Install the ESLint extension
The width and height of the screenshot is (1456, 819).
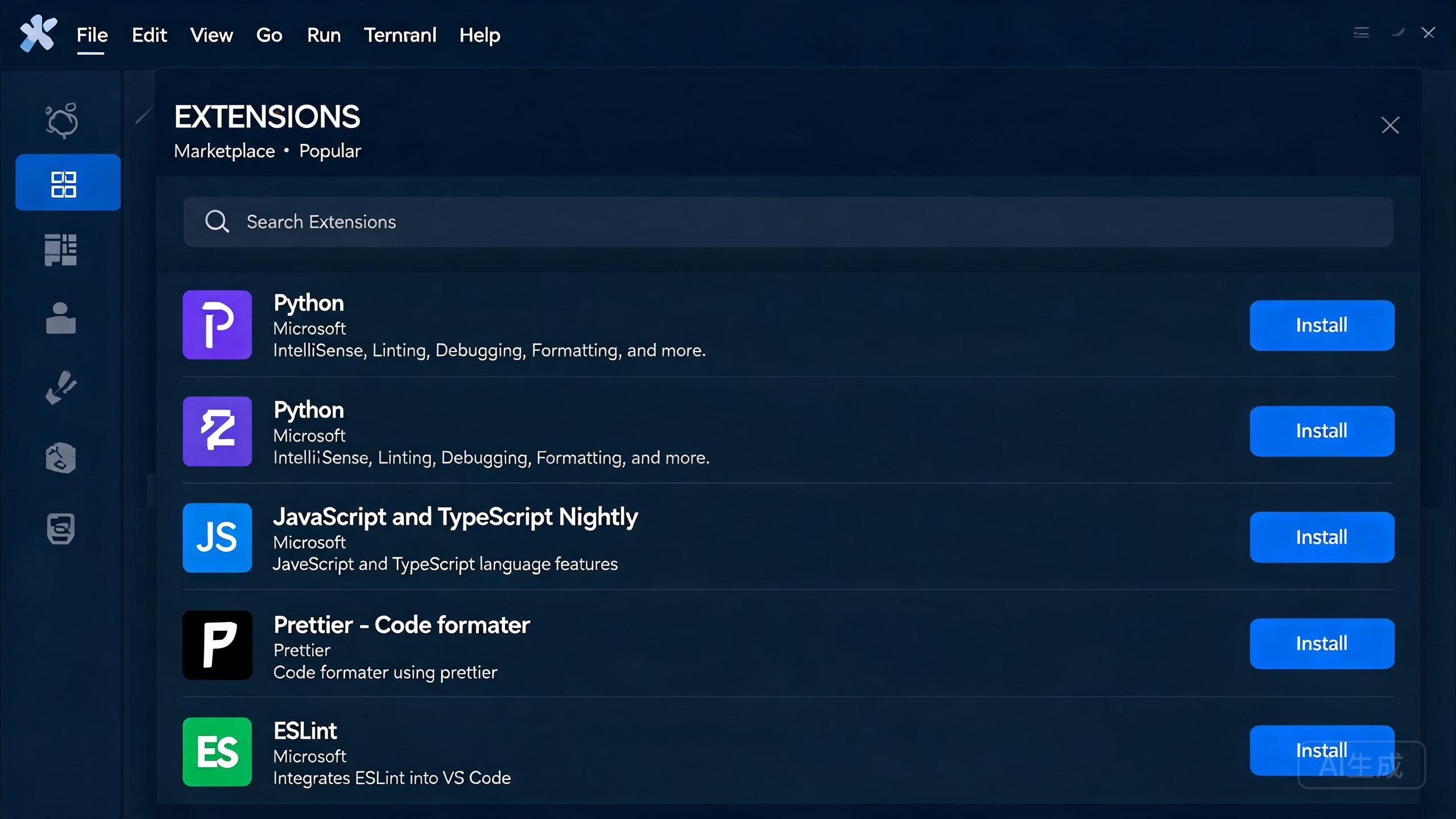click(1322, 751)
